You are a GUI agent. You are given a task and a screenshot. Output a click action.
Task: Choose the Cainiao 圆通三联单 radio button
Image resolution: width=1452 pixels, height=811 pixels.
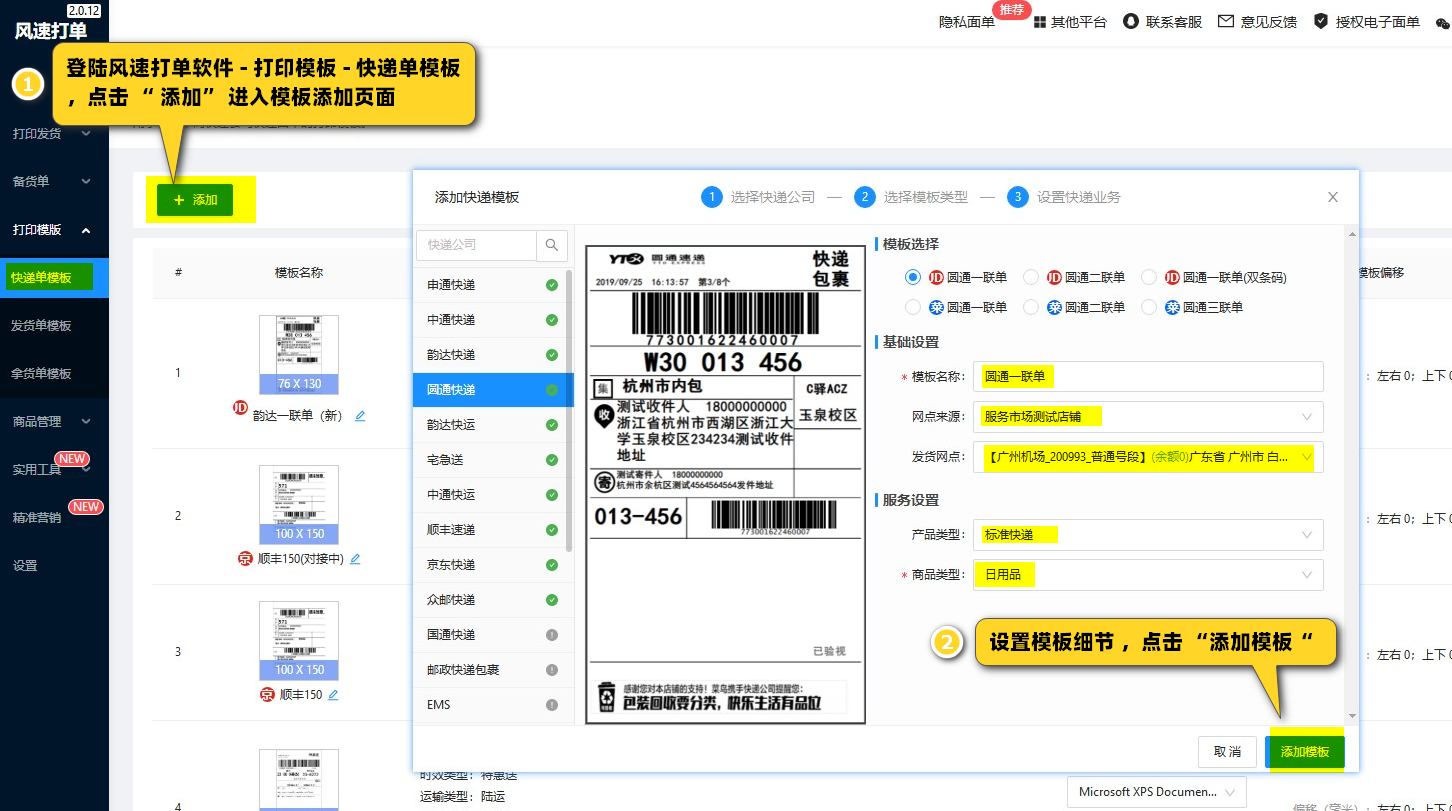pos(1149,307)
